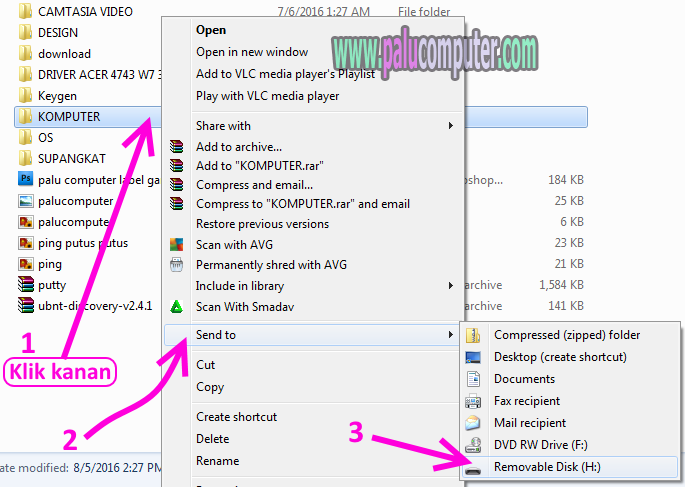
Task: Expand the Send to submenu arrow
Action: (450, 335)
